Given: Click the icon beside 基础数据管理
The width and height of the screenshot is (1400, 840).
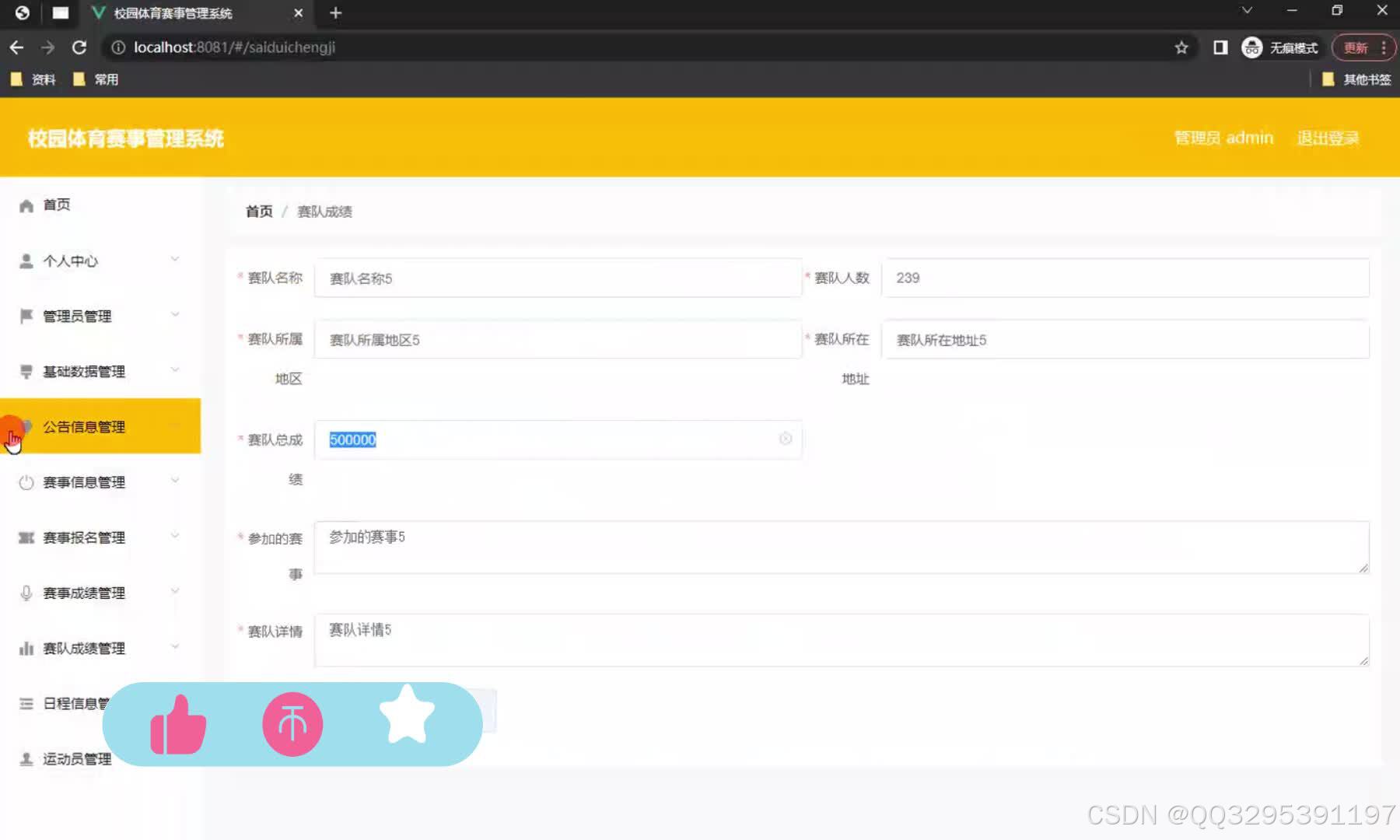Looking at the screenshot, I should coord(26,372).
